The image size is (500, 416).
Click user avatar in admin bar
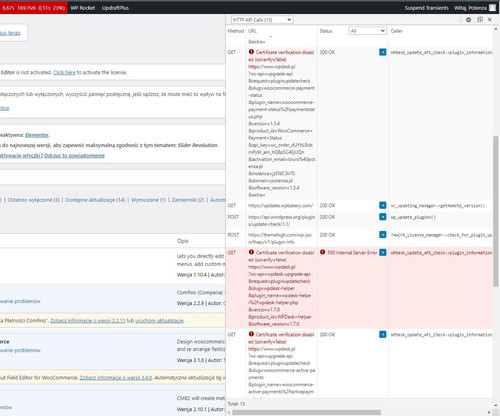point(492,8)
